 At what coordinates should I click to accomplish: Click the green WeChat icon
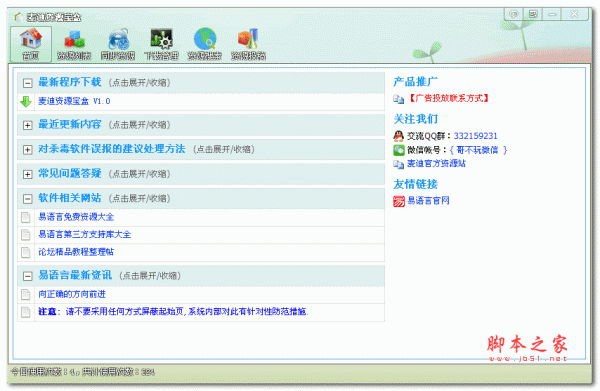399,150
